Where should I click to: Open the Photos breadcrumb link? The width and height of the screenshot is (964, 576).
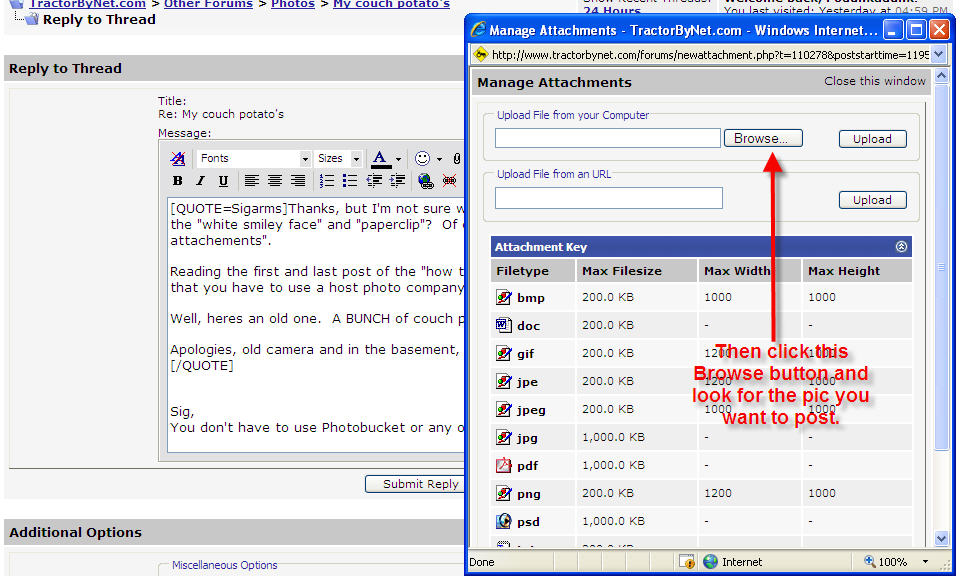(292, 4)
